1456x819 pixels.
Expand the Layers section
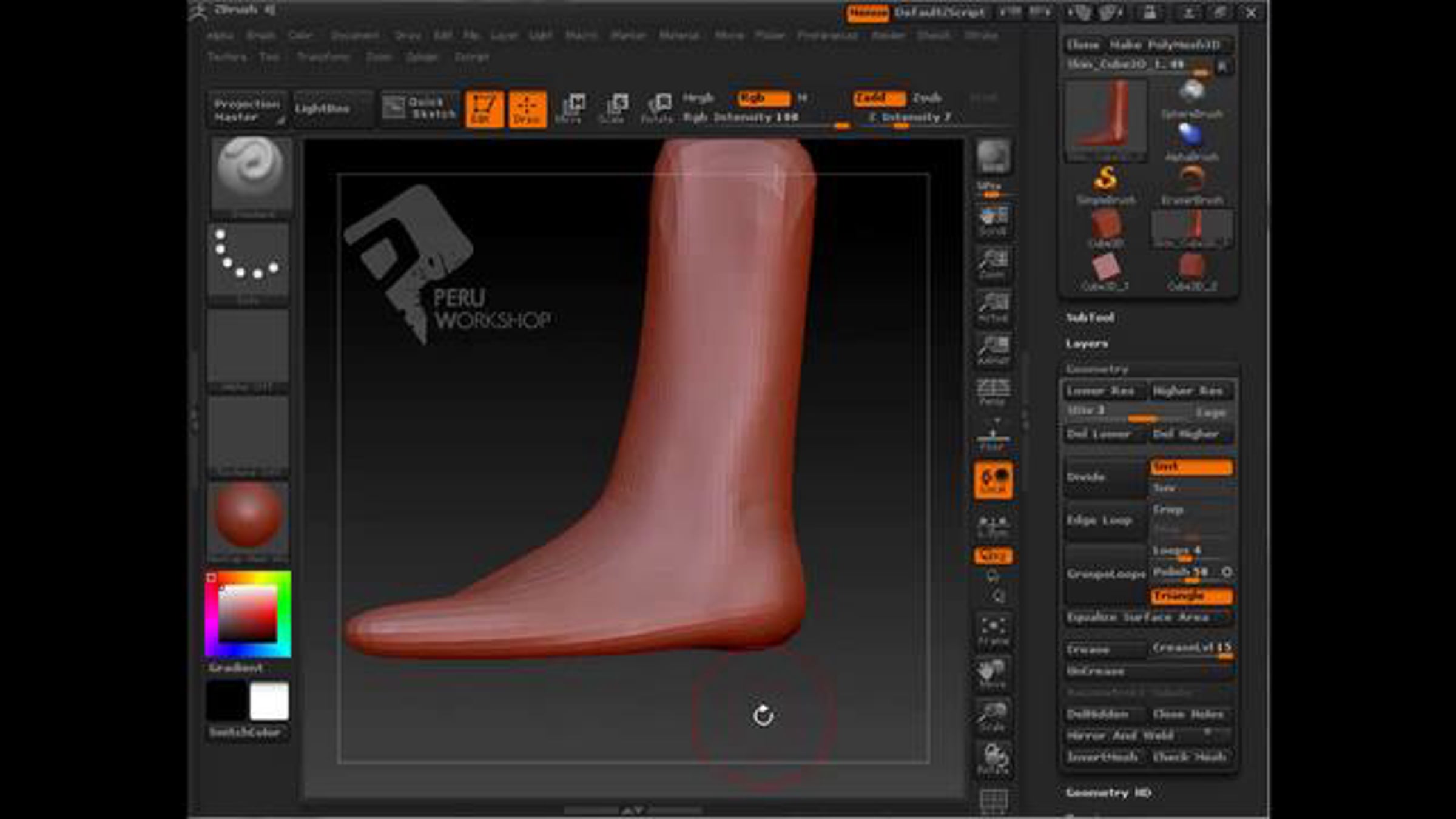[1087, 344]
